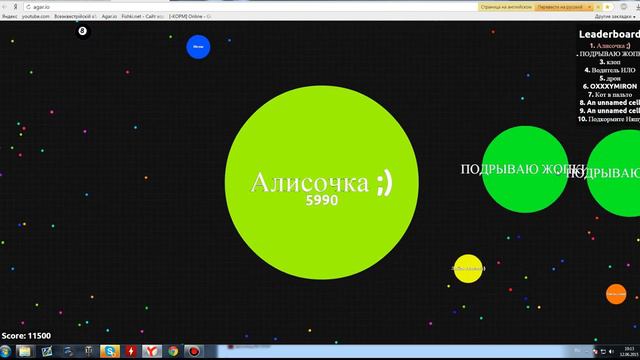Click the volume icon in system tray
This screenshot has height=360, width=640.
(611, 352)
